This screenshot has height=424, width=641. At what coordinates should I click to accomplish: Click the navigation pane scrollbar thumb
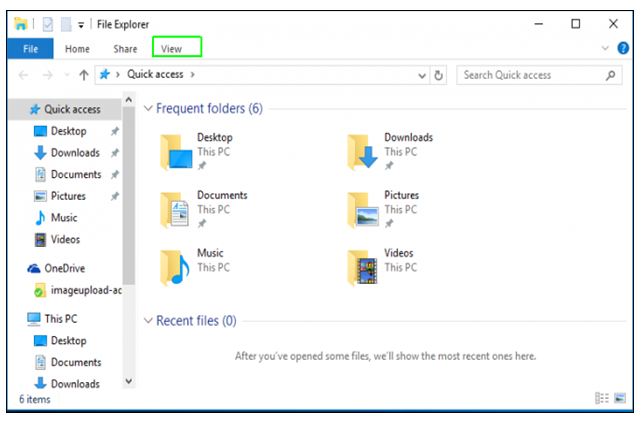click(x=129, y=195)
